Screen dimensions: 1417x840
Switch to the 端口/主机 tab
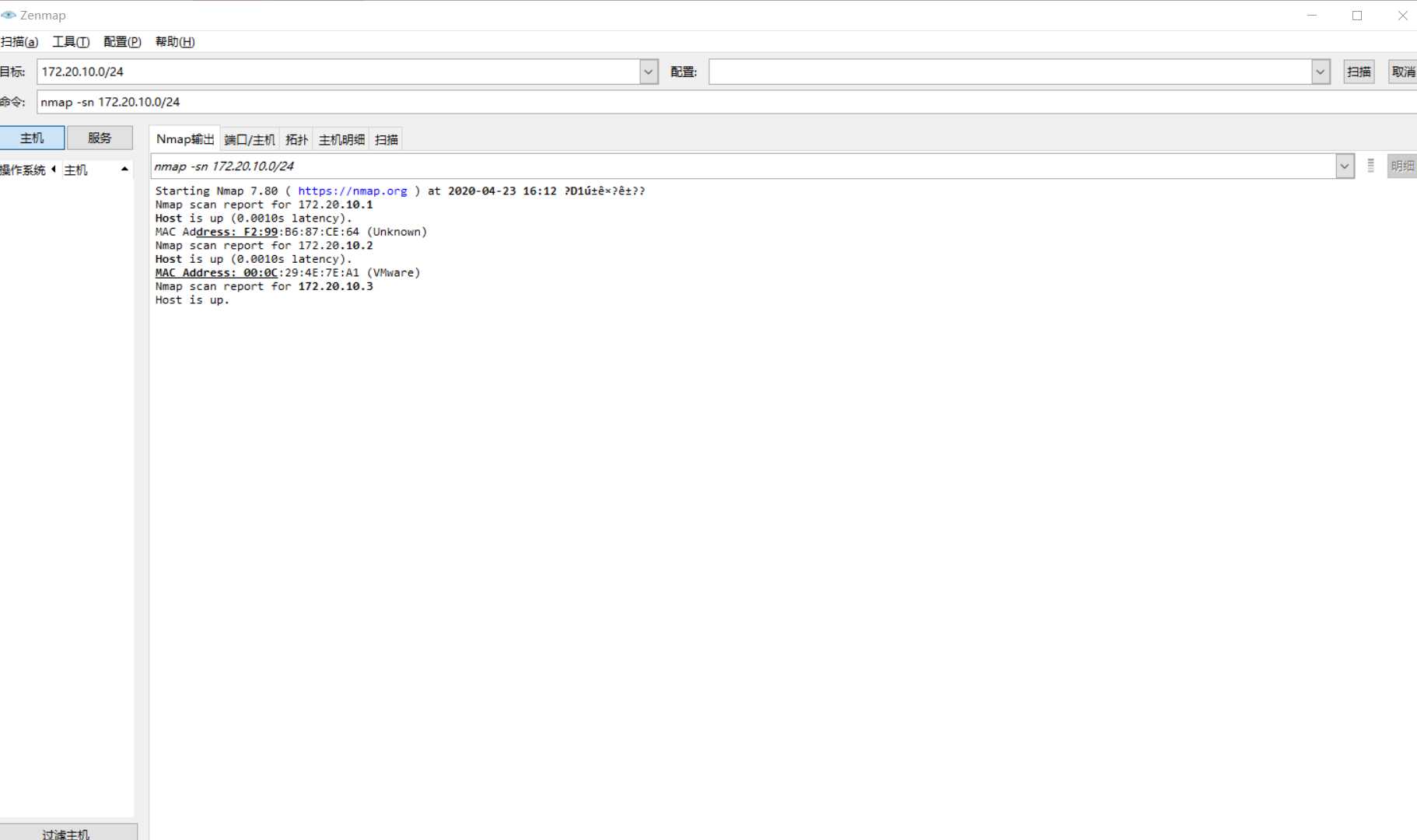pos(250,140)
